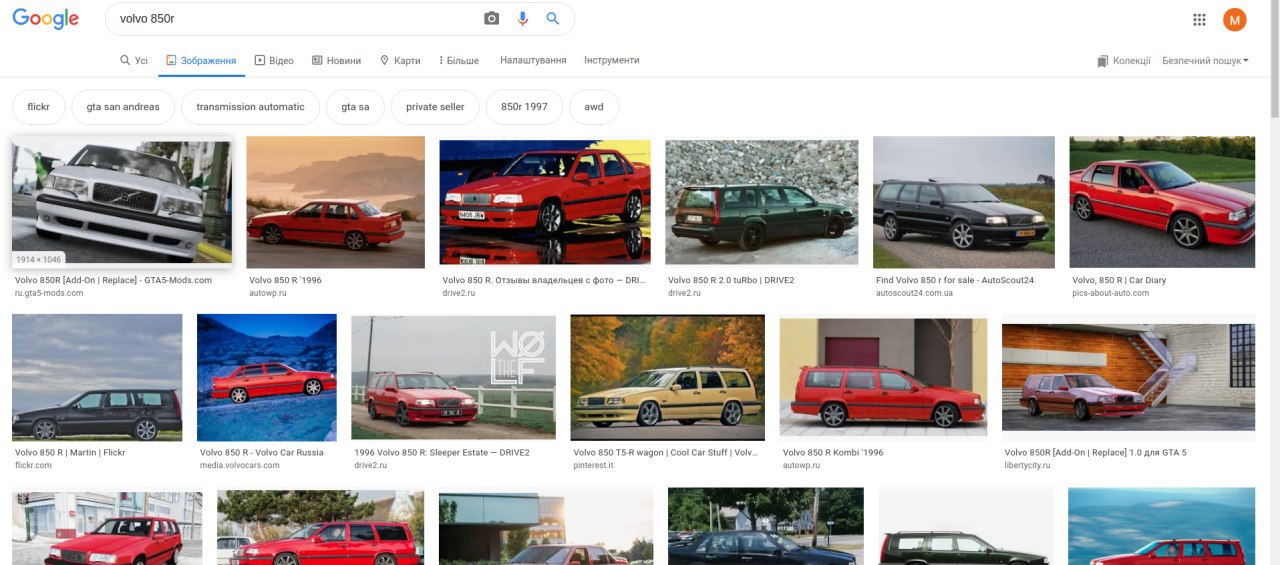1280x565 pixels.
Task: Switch to the Відео tab
Action: [x=274, y=61]
